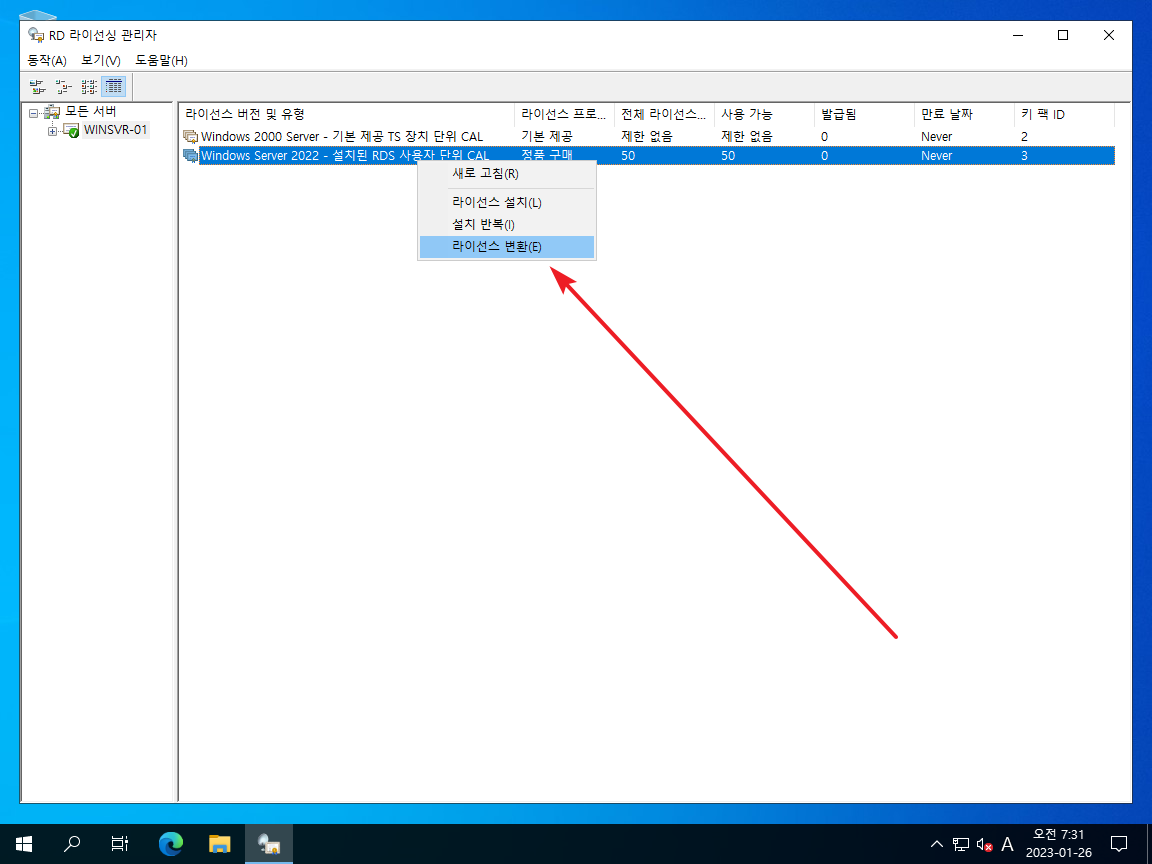Click the available count 50 in Server 2022 row
Viewport: 1152px width, 864px height.
(x=728, y=156)
